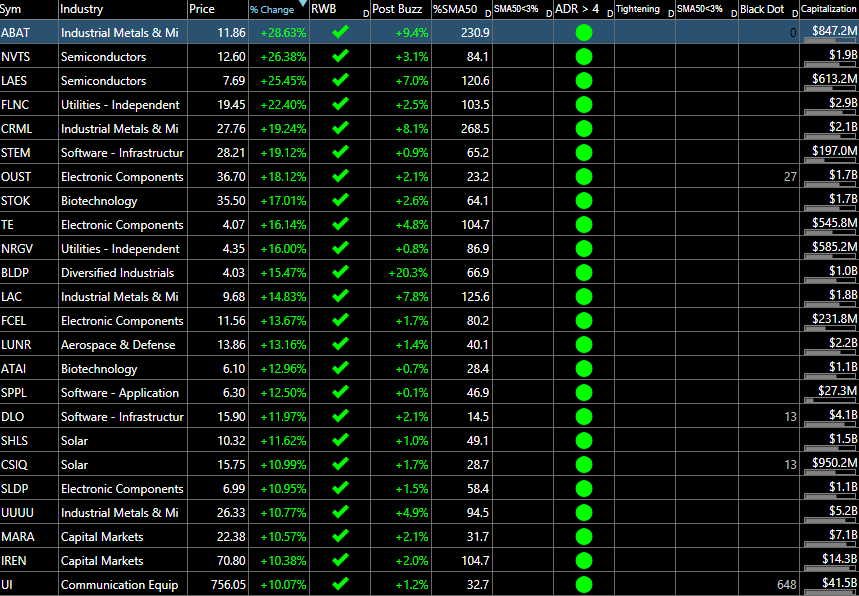Click the Post Buzz column header
The height and width of the screenshot is (596, 859).
point(401,9)
